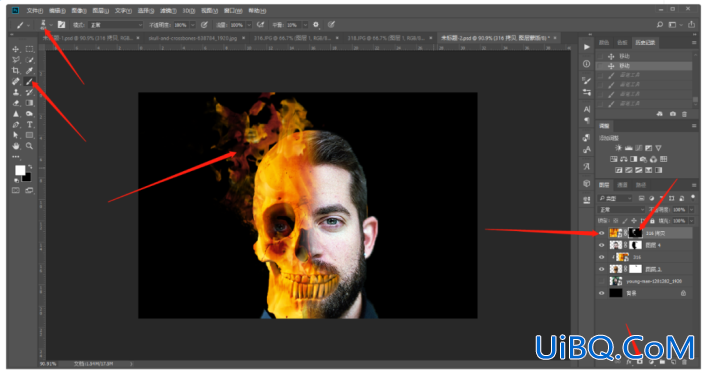Expand the smoothing value dropdown

(x=305, y=25)
